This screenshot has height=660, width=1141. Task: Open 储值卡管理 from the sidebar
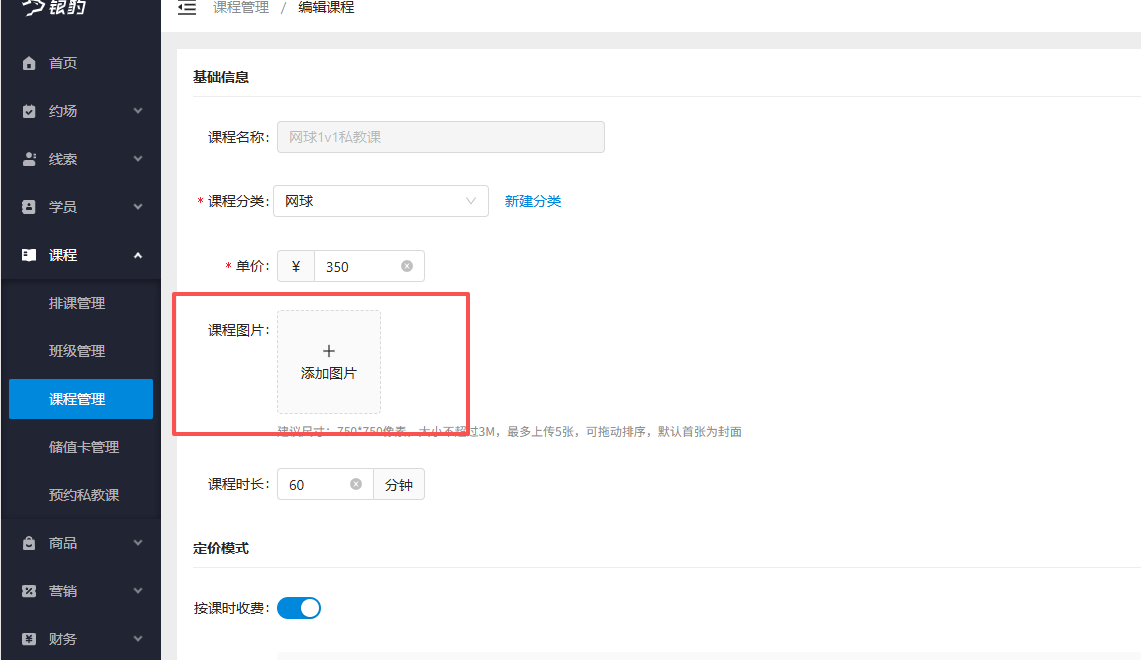coord(80,446)
